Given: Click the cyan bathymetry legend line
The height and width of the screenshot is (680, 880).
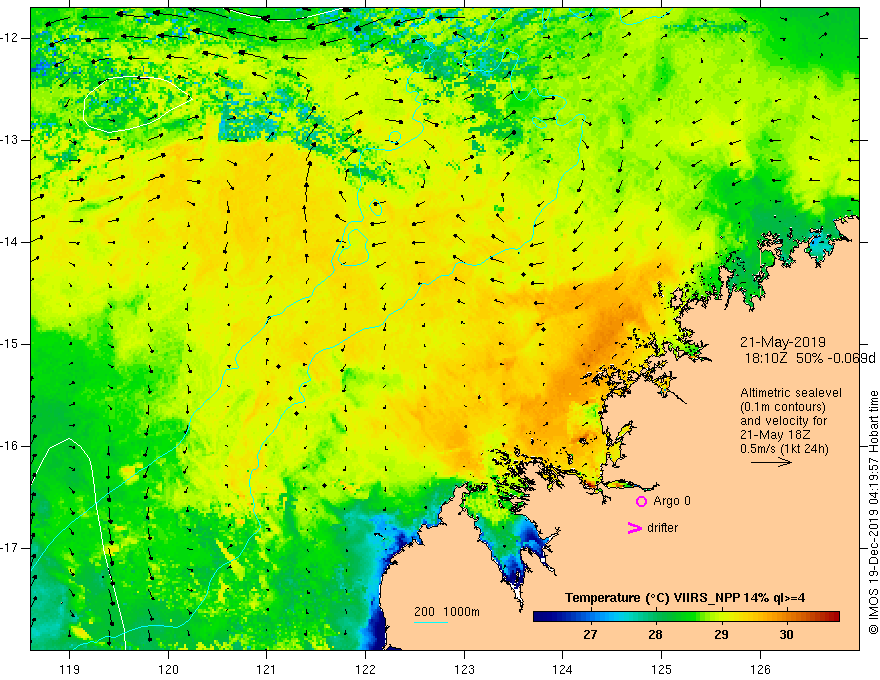Looking at the screenshot, I should coord(431,622).
